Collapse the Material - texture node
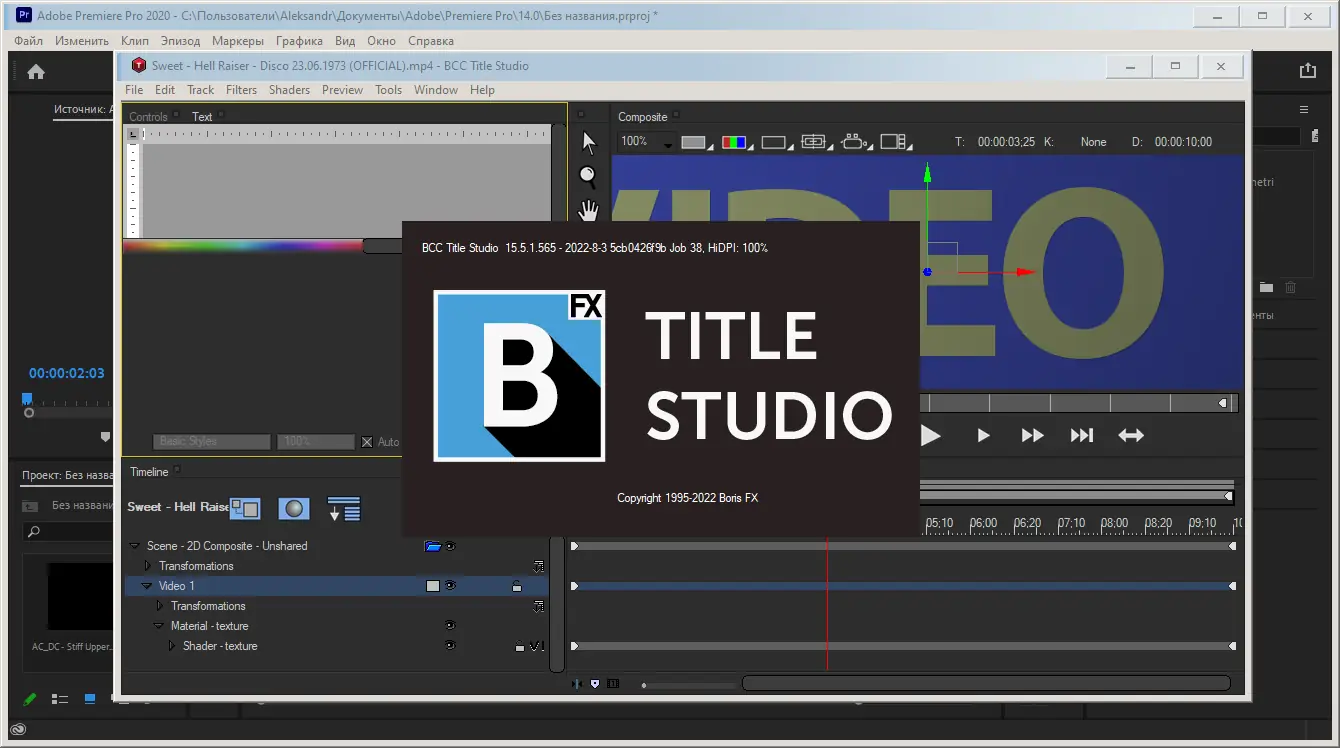The image size is (1340, 748). click(159, 626)
